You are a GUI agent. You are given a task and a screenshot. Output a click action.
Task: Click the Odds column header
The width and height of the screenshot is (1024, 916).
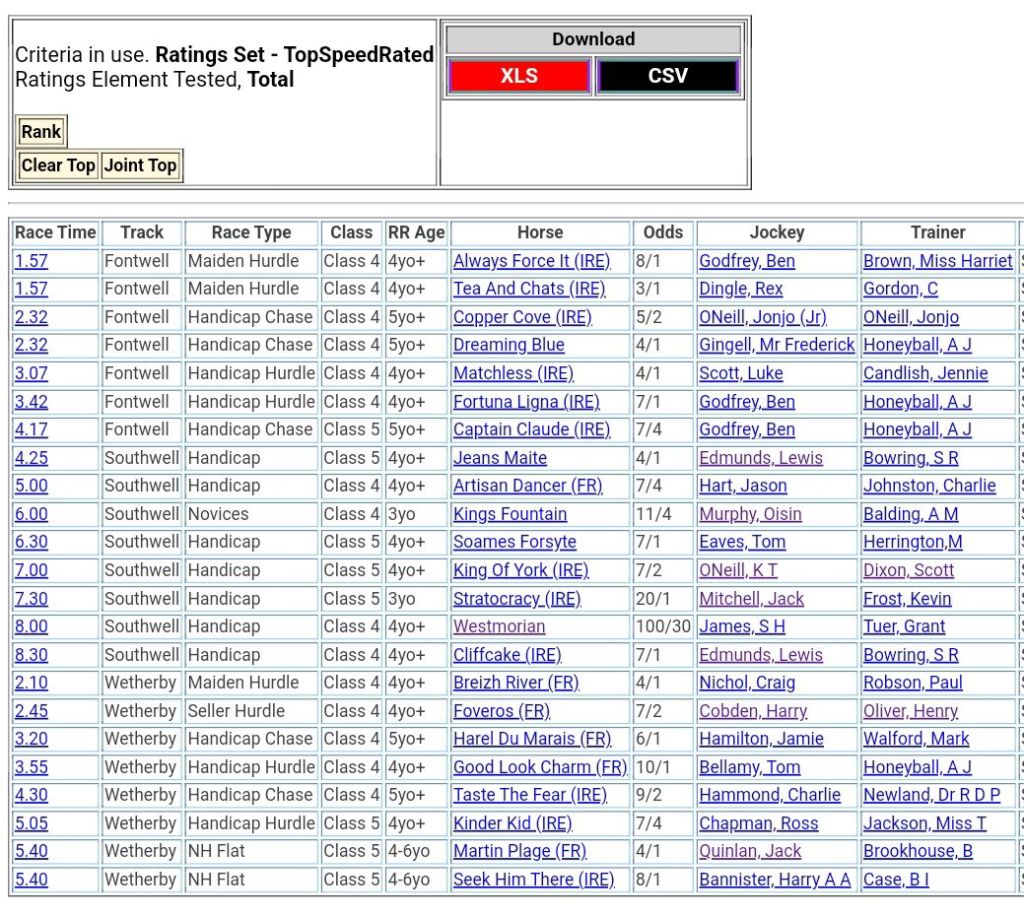click(663, 232)
